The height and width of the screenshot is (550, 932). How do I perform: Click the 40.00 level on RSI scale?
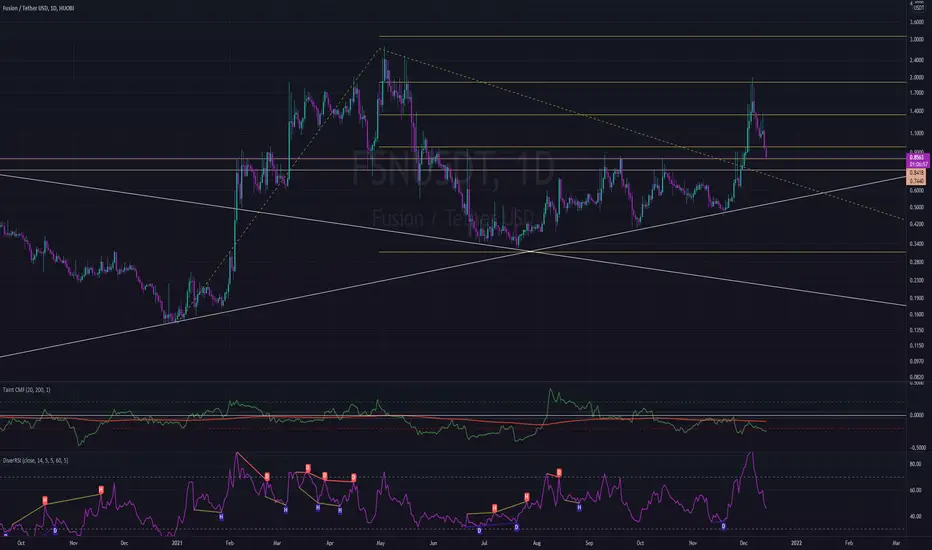916,517
